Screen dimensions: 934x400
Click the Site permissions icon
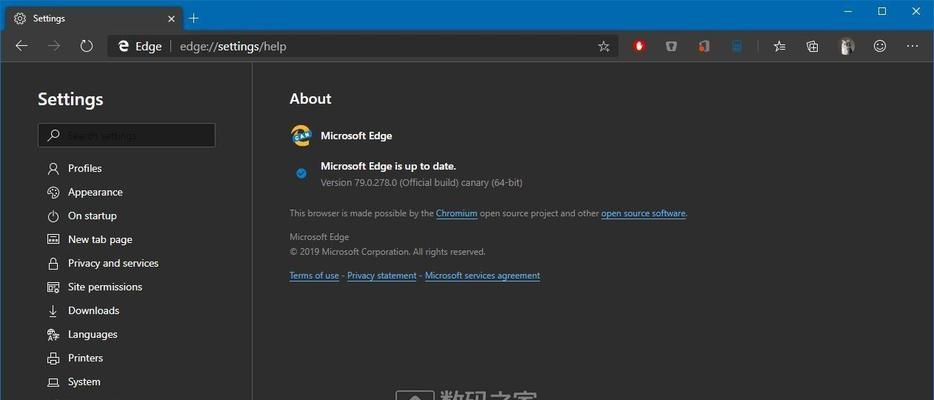point(53,287)
